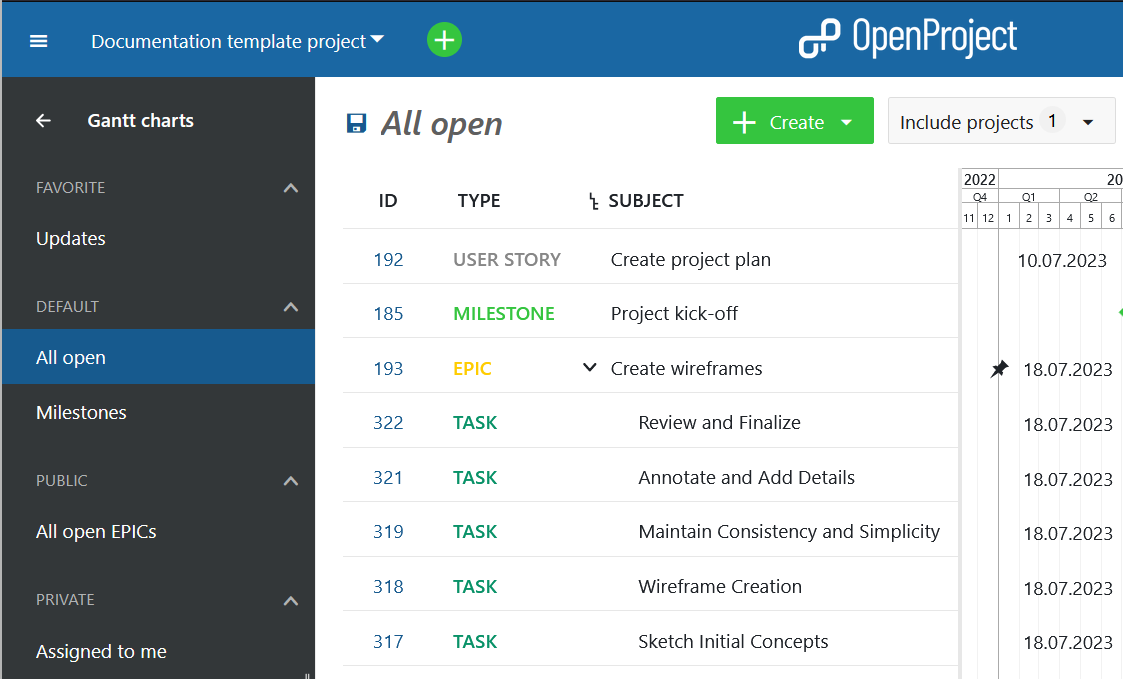The image size is (1123, 679).
Task: Sort by clicking the TYPE column header
Action: (479, 201)
